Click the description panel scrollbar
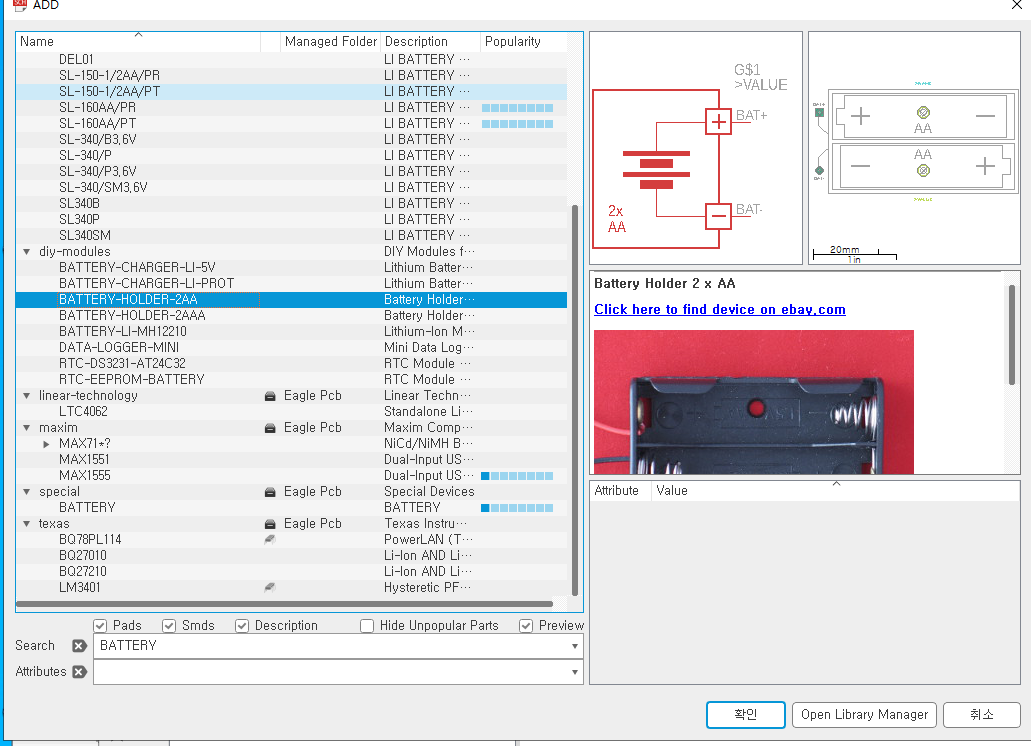The width and height of the screenshot is (1031, 746). [1012, 335]
